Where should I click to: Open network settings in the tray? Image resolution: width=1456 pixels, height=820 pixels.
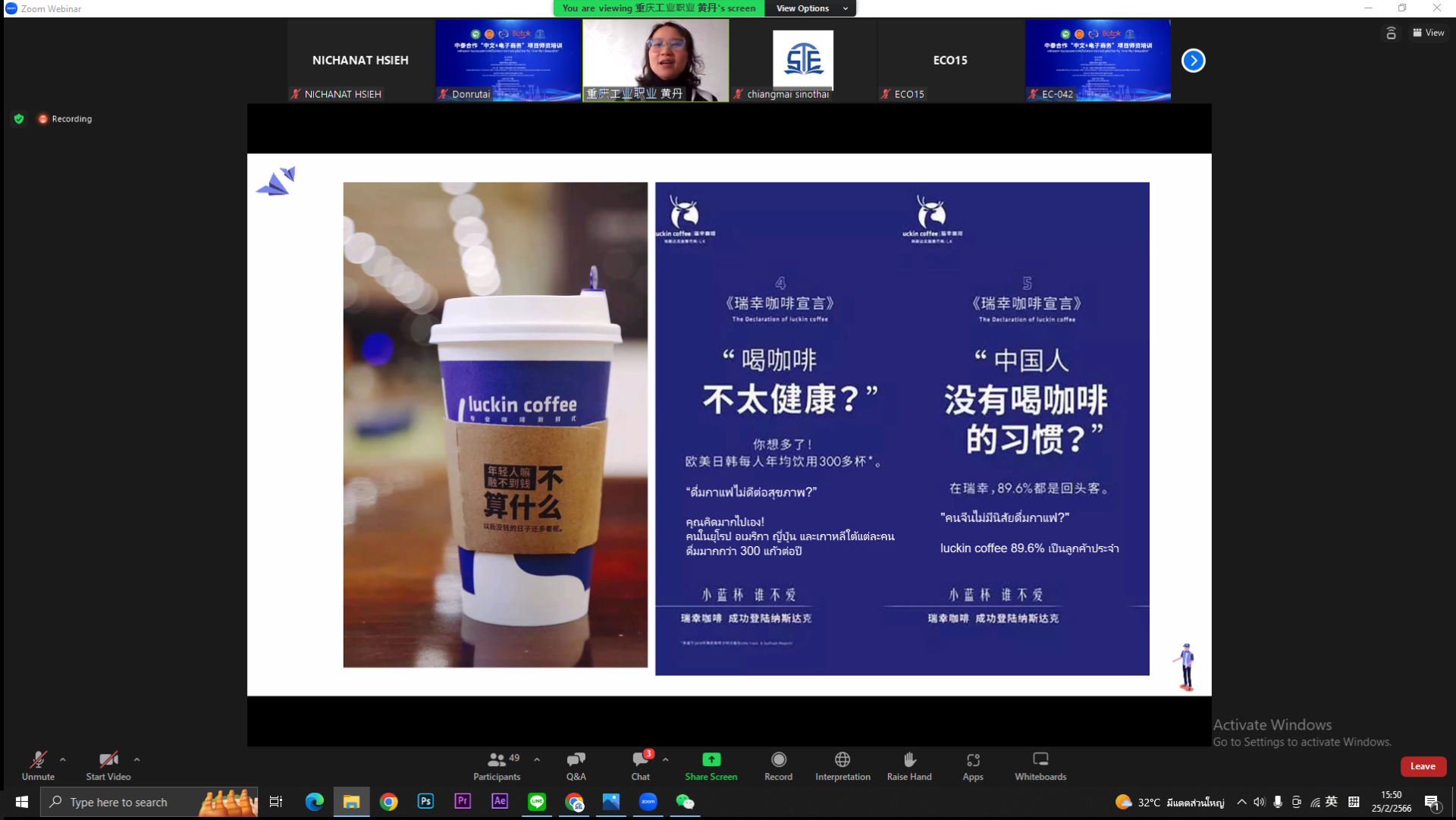click(1315, 803)
